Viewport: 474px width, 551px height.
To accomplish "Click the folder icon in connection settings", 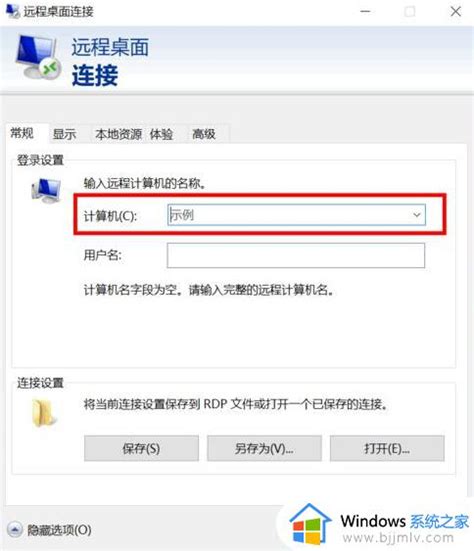I will [x=44, y=413].
